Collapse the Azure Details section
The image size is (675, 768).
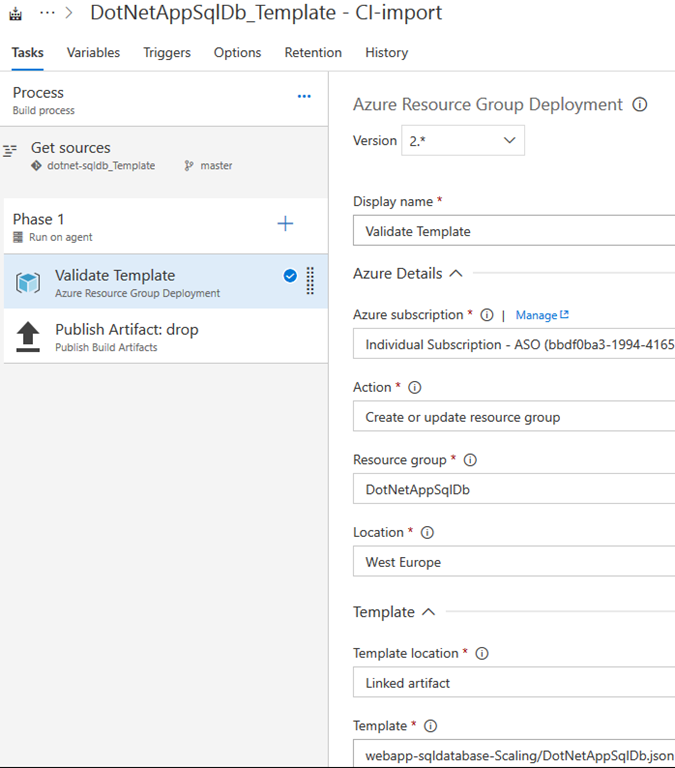[456, 273]
